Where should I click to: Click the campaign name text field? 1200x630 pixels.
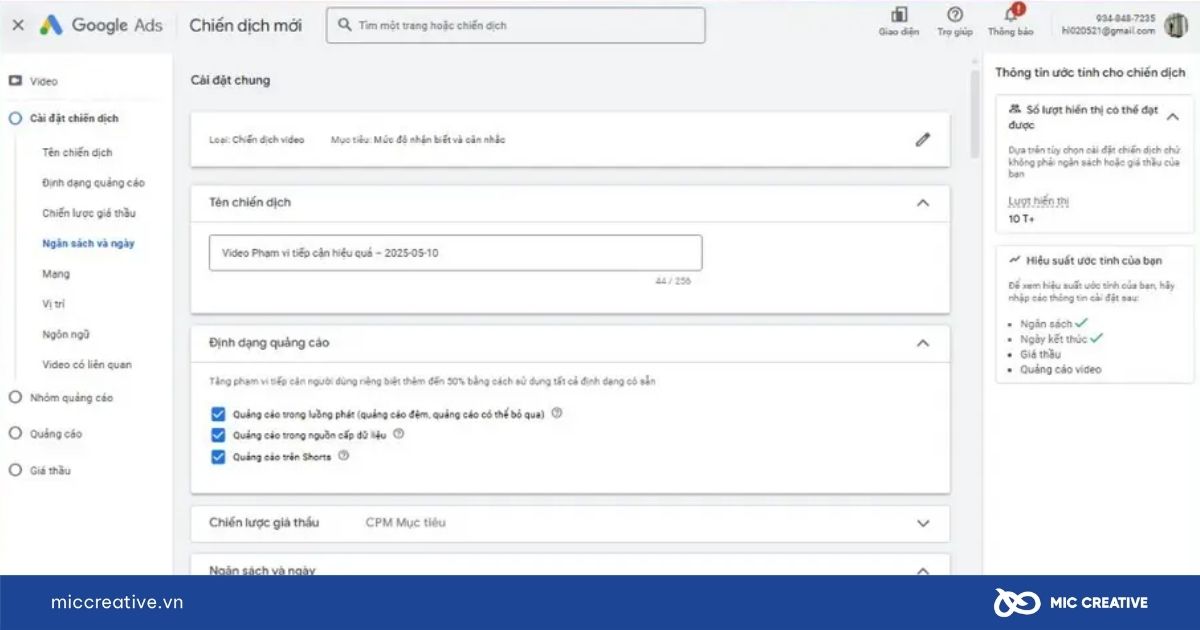[455, 253]
